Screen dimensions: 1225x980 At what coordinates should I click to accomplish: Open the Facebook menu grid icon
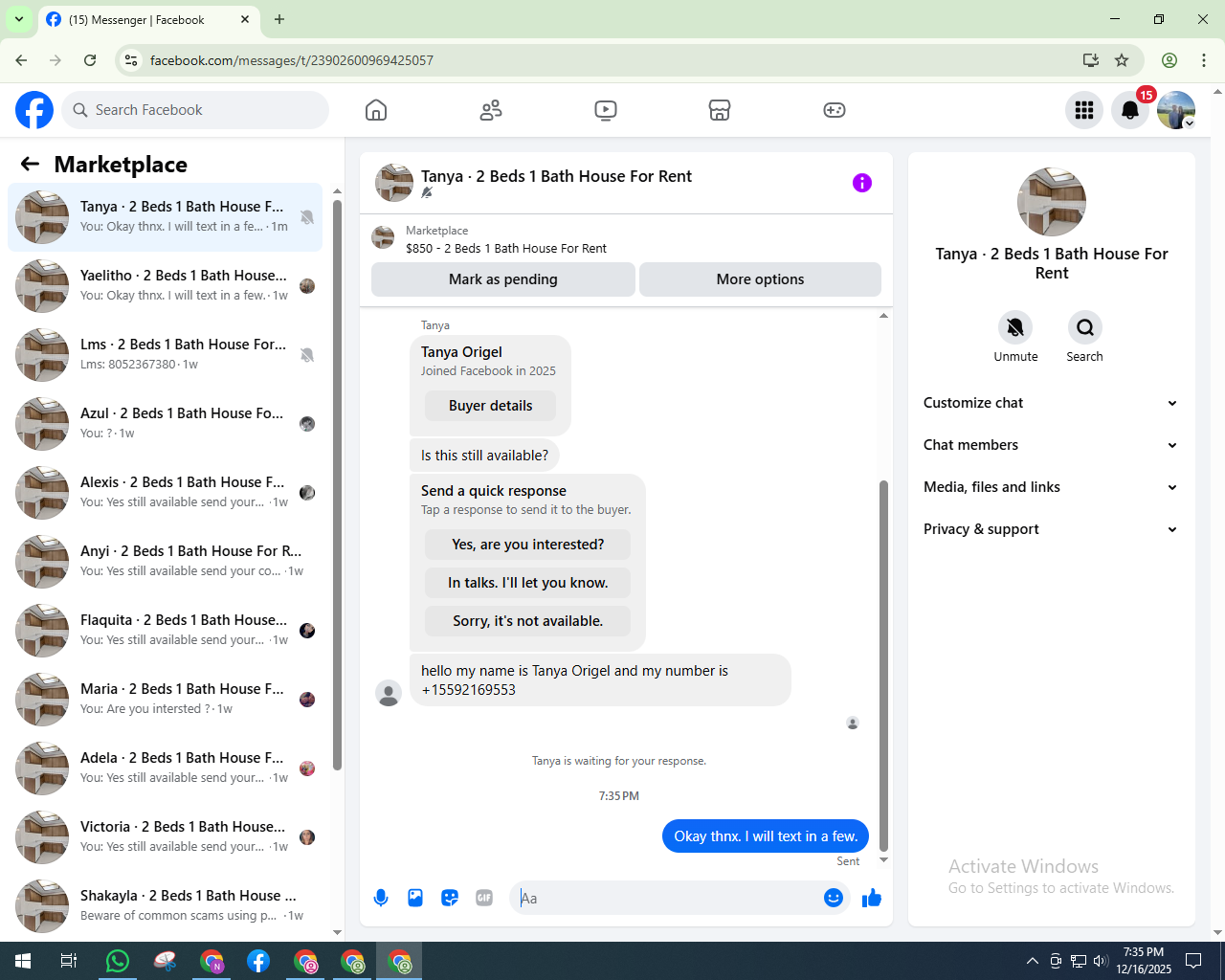[1084, 110]
